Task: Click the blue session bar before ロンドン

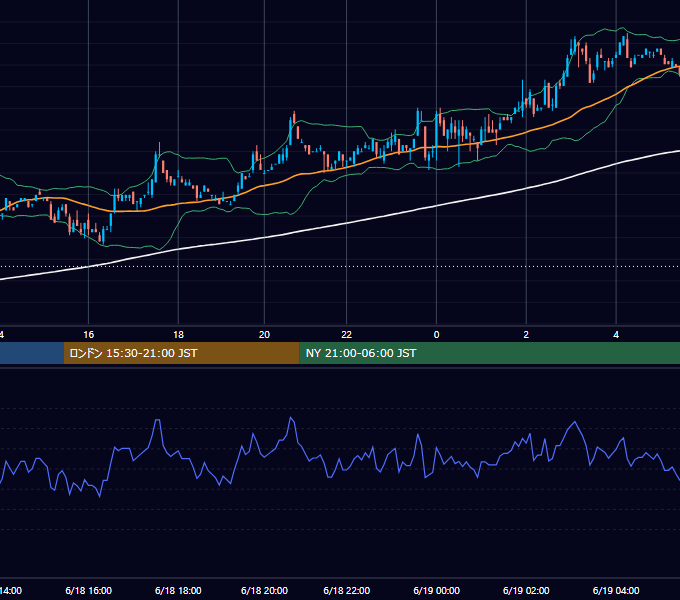Action: point(32,353)
